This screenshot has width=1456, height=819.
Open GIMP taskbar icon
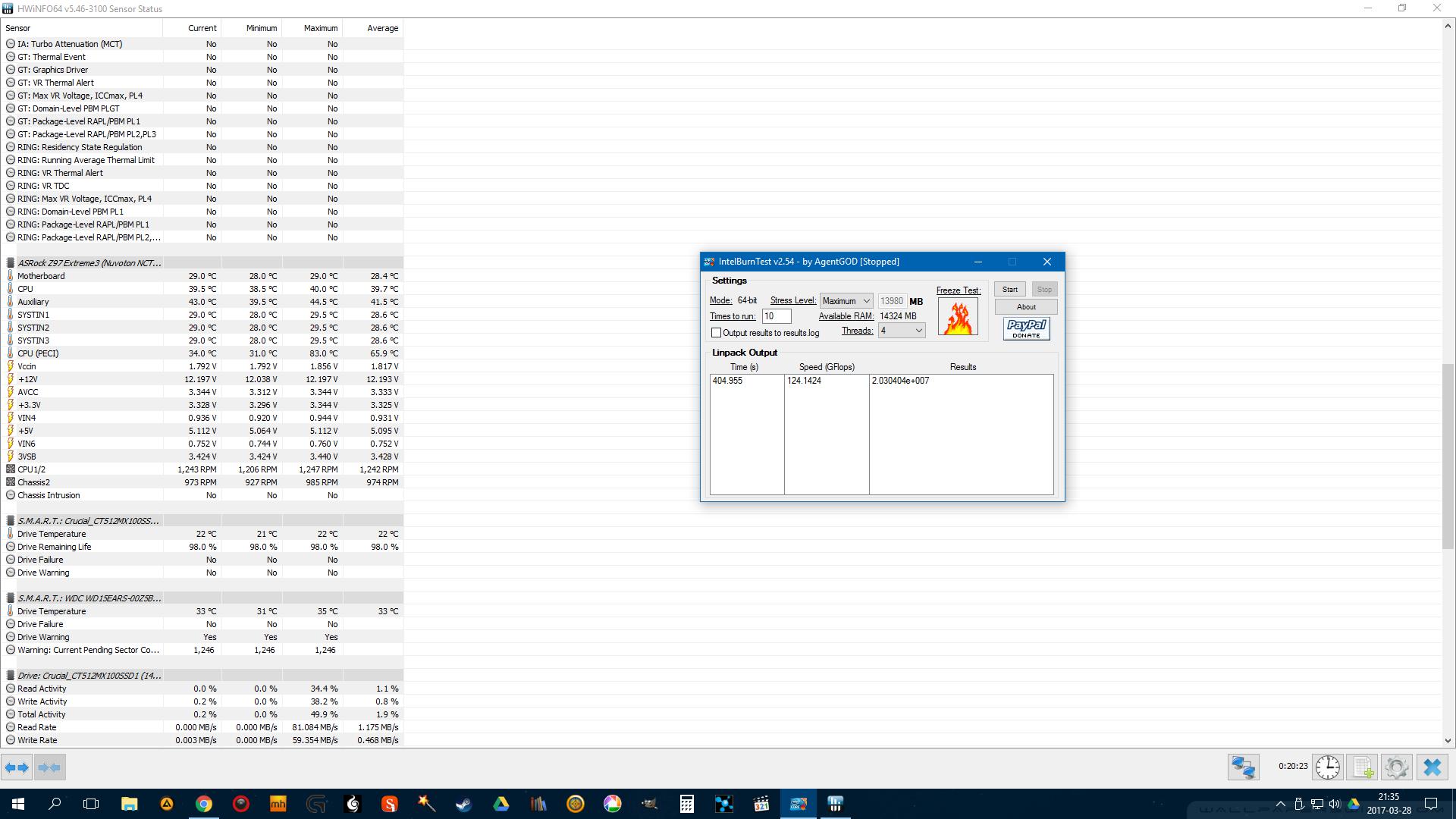[650, 804]
